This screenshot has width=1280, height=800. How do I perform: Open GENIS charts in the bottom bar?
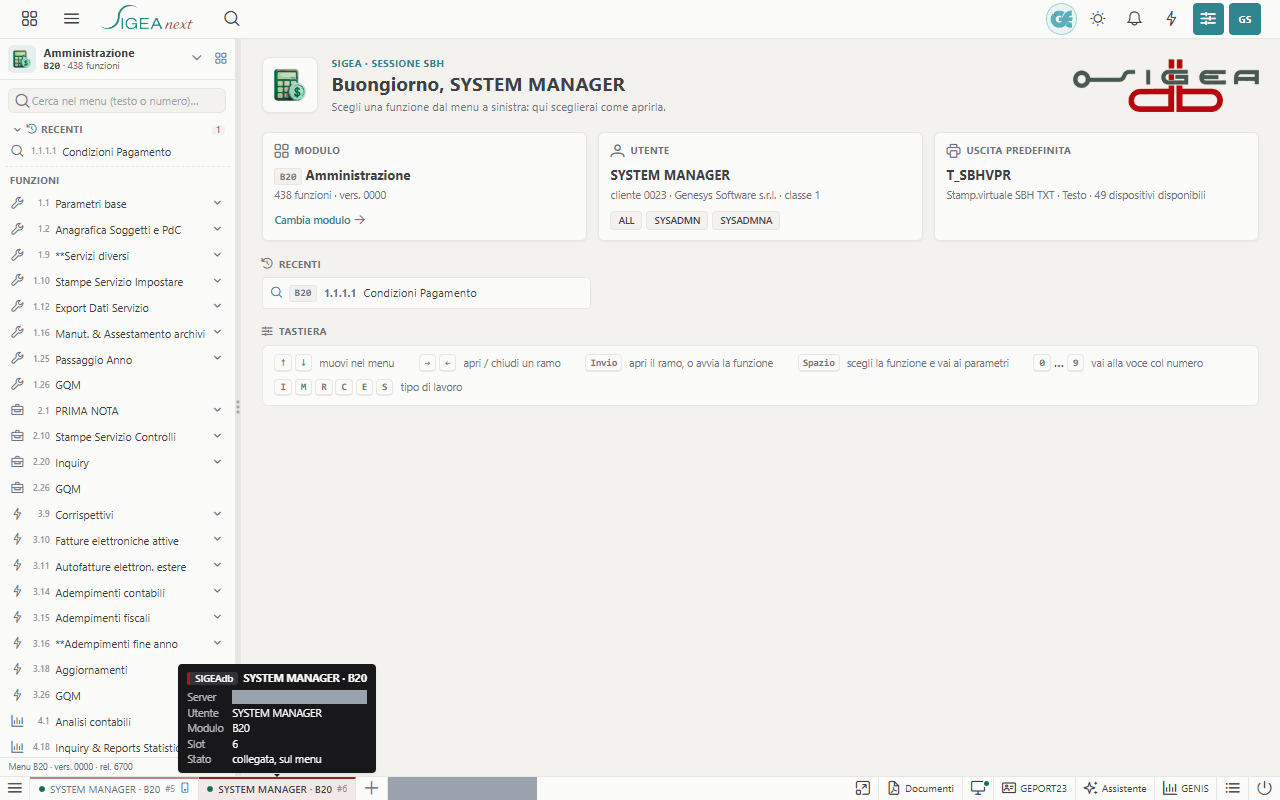pyautogui.click(x=1186, y=789)
